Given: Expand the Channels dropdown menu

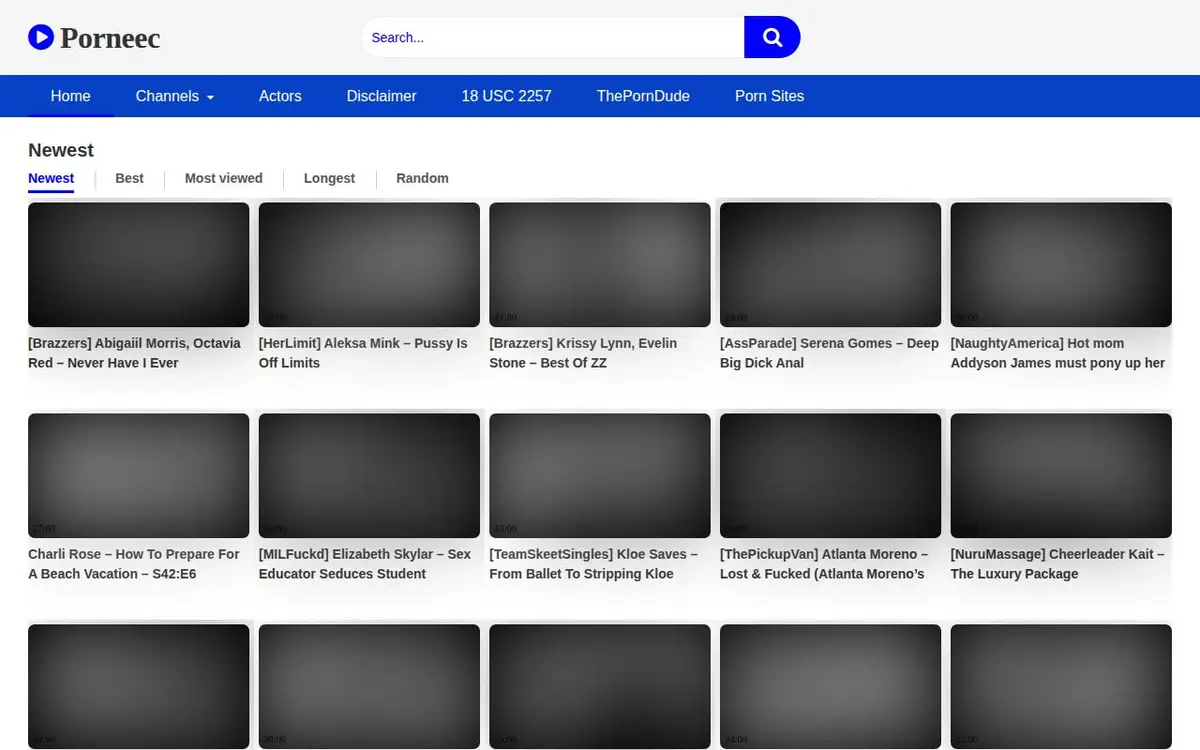Looking at the screenshot, I should coord(175,96).
